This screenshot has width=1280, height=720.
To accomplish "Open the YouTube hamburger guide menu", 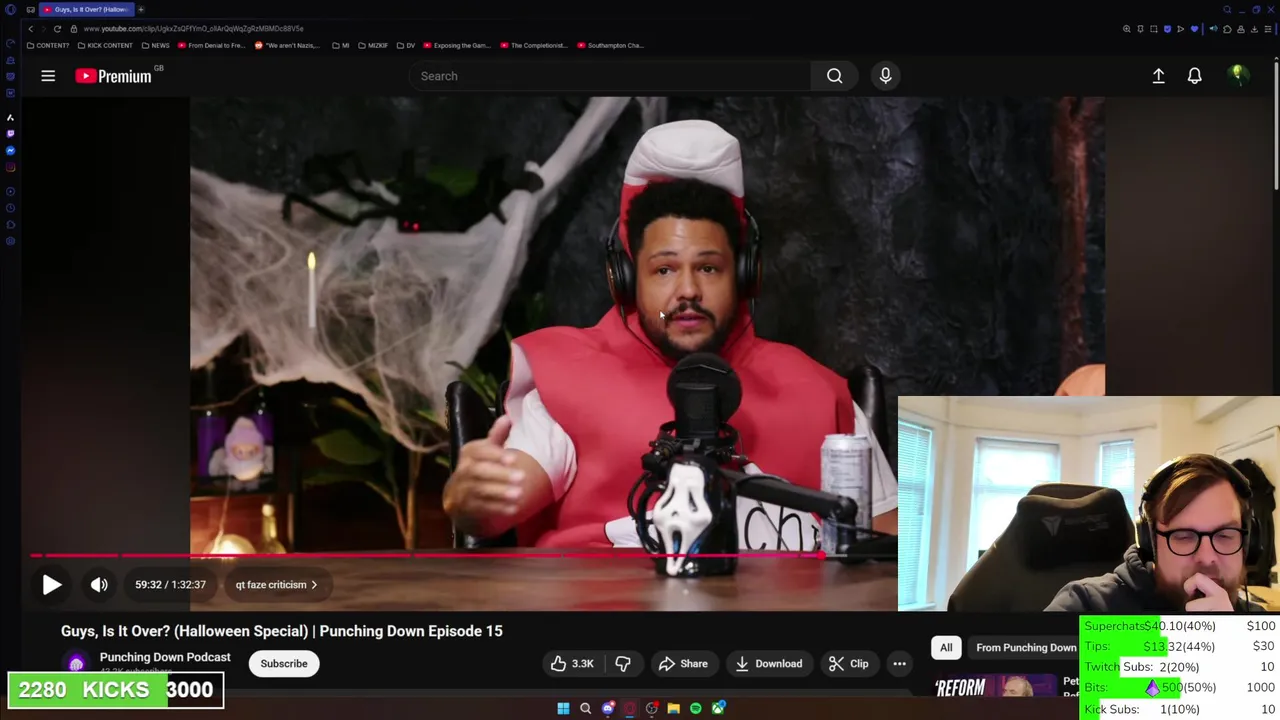I will click(48, 76).
